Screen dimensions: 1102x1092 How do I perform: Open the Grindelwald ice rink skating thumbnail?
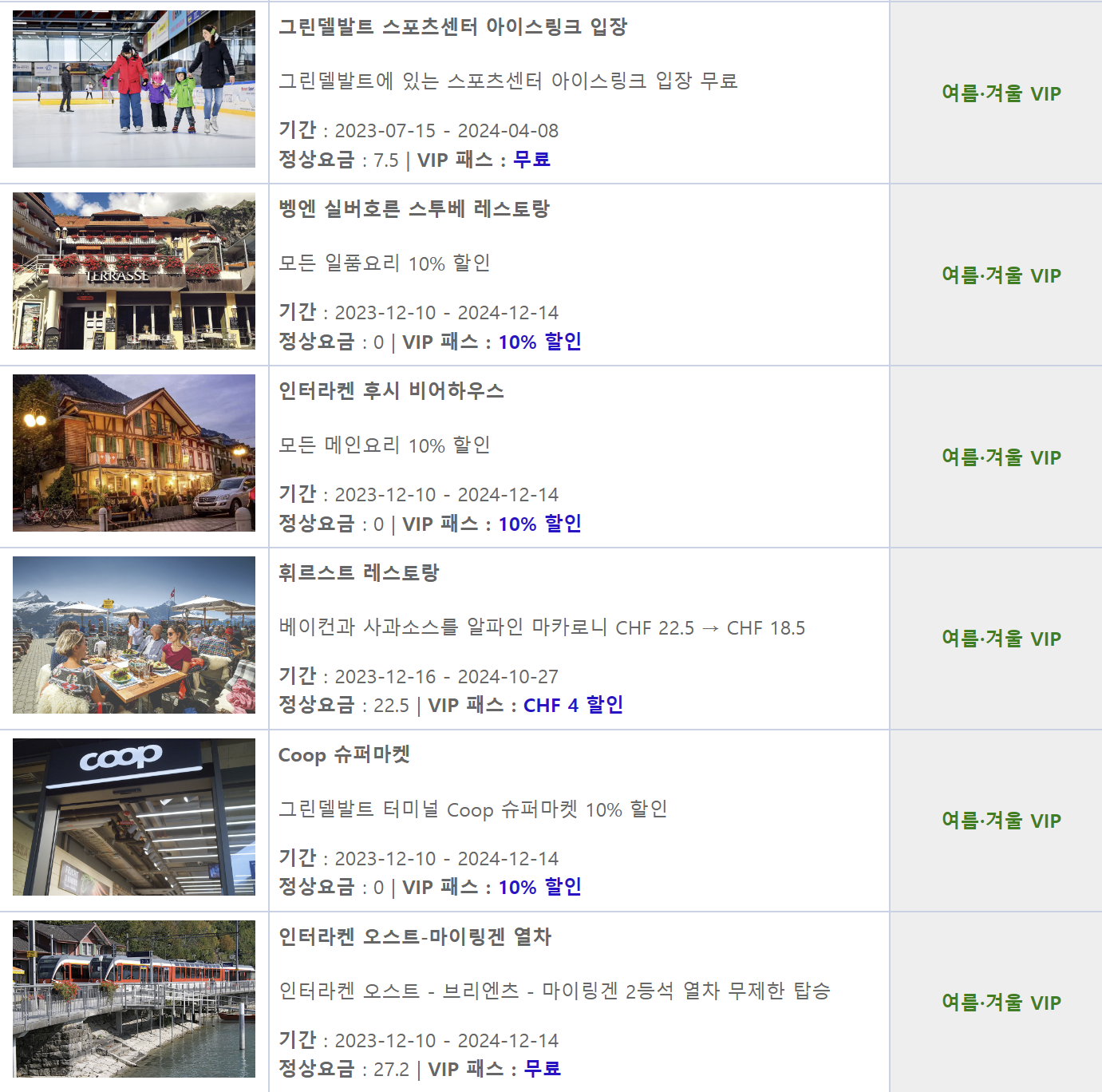[x=134, y=89]
